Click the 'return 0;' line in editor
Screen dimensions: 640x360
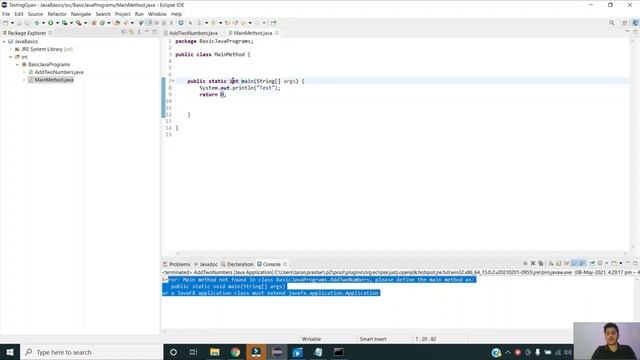coord(212,95)
